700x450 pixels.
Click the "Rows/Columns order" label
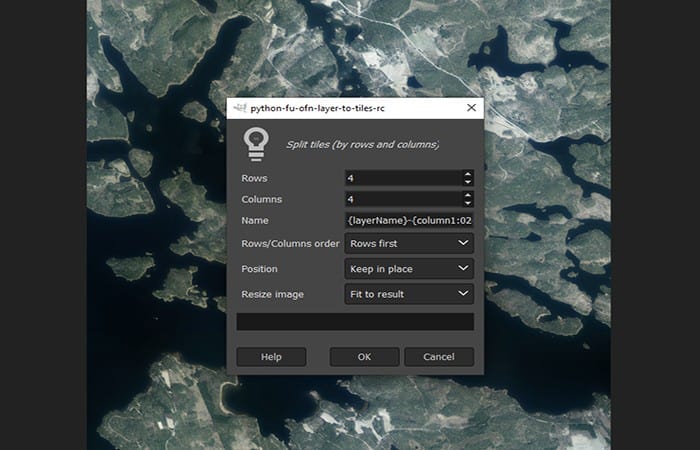(x=290, y=244)
